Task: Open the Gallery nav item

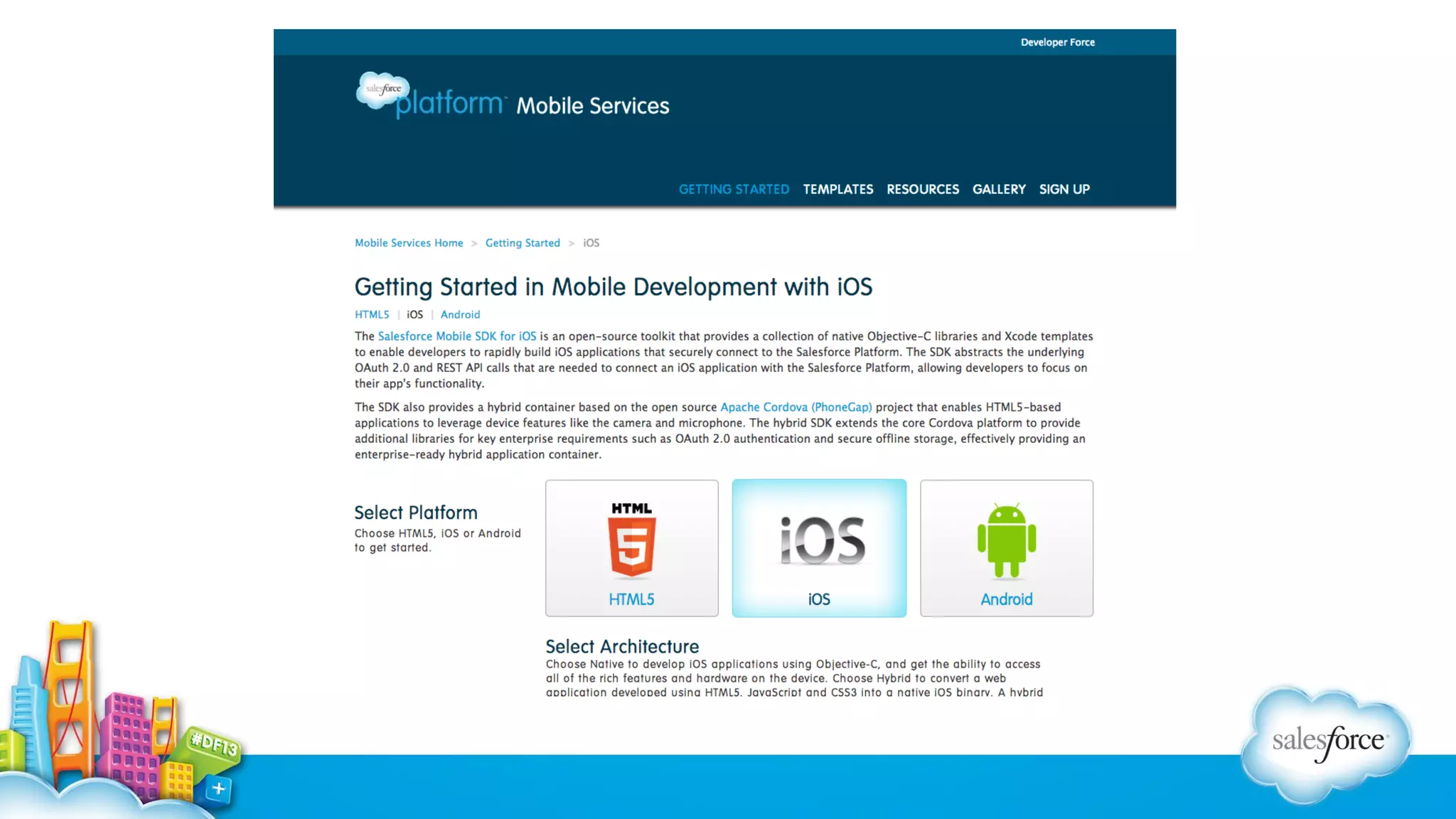Action: tap(999, 189)
